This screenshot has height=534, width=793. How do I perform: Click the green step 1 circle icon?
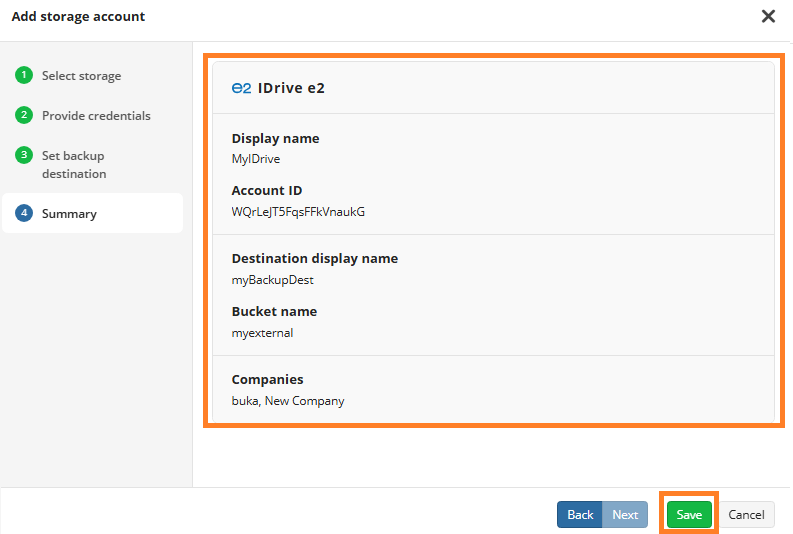[24, 75]
